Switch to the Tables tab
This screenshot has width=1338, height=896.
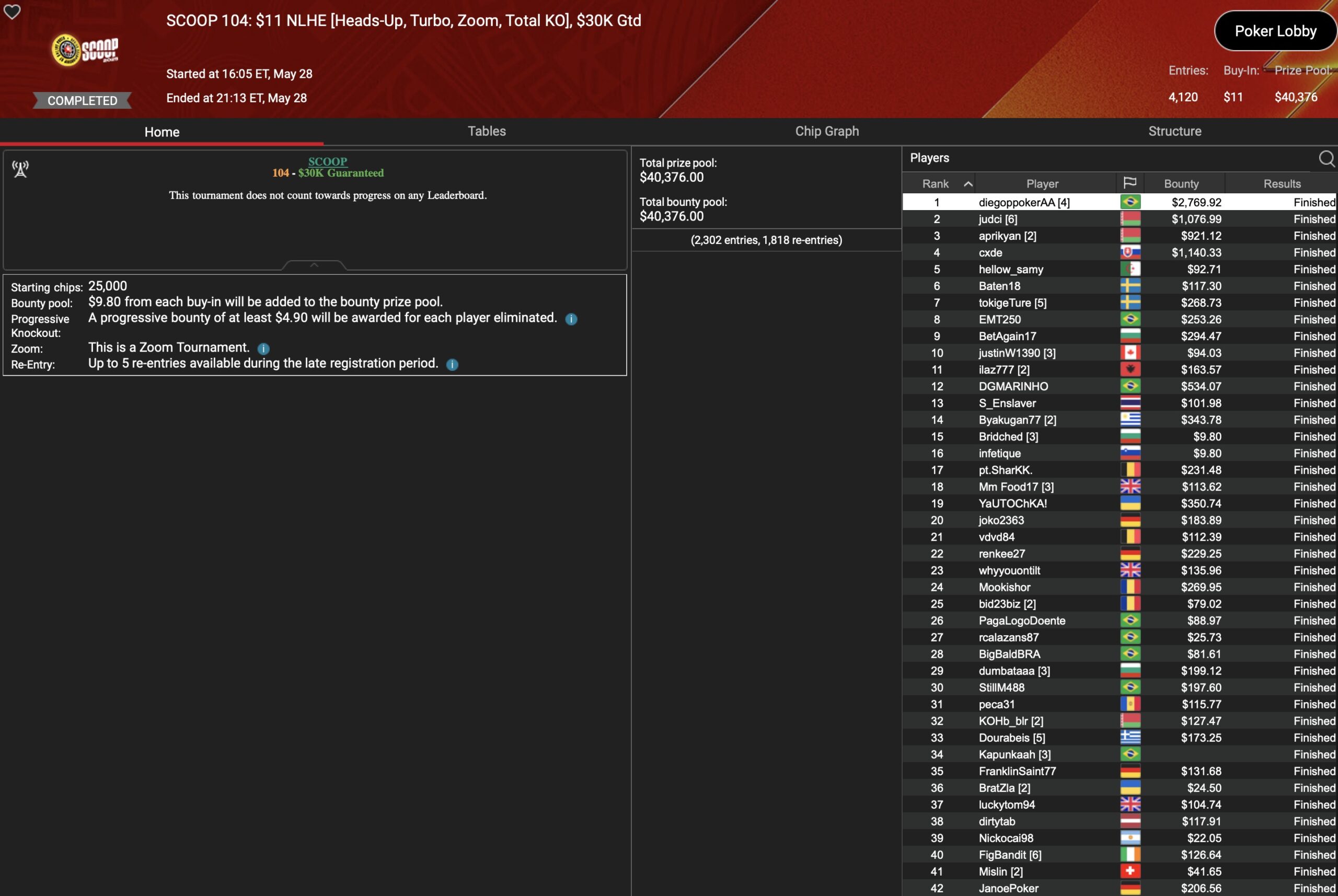click(x=487, y=132)
